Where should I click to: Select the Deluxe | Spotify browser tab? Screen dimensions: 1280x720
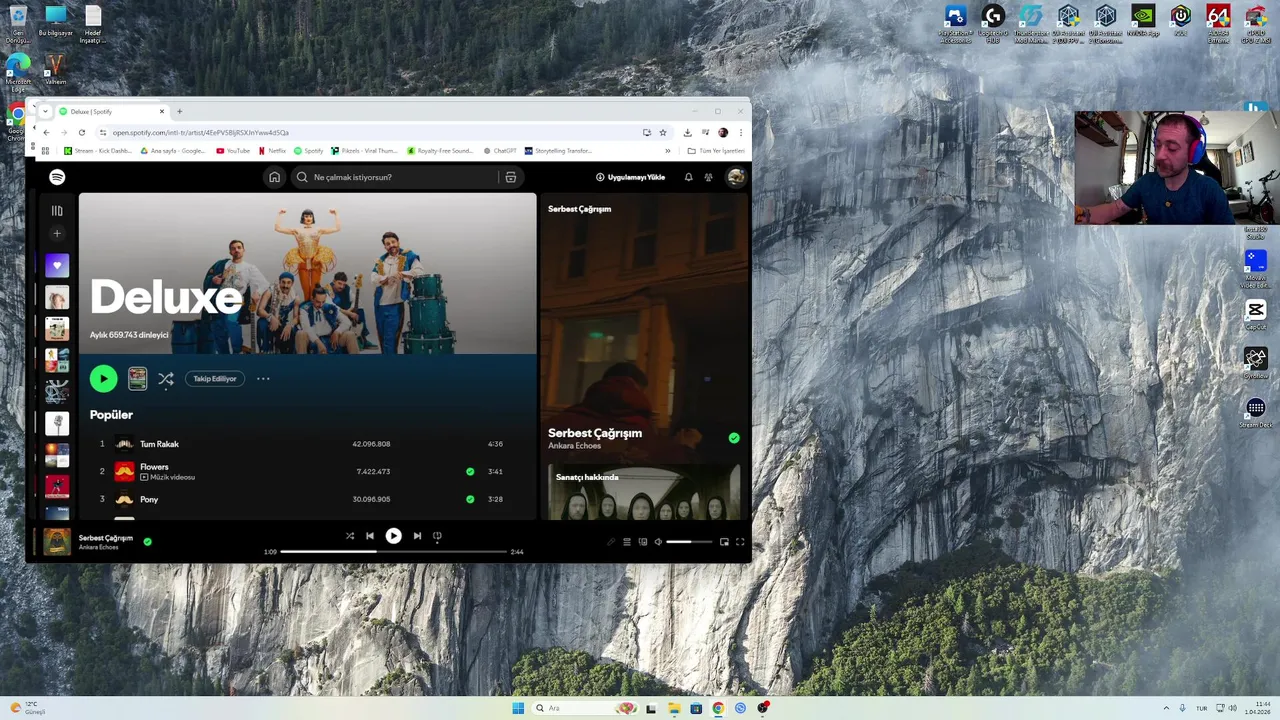click(x=111, y=111)
